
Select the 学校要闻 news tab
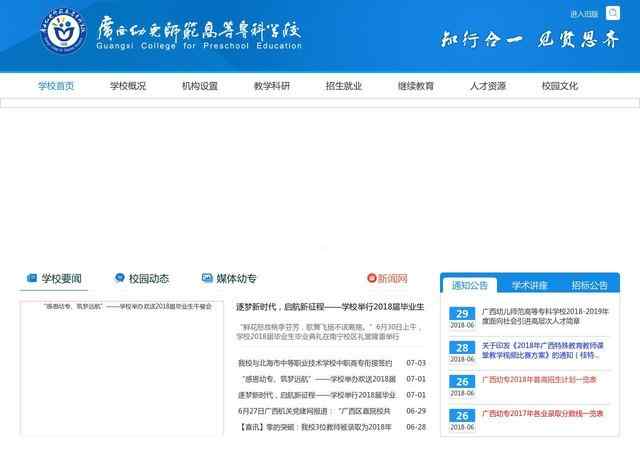coord(54,278)
